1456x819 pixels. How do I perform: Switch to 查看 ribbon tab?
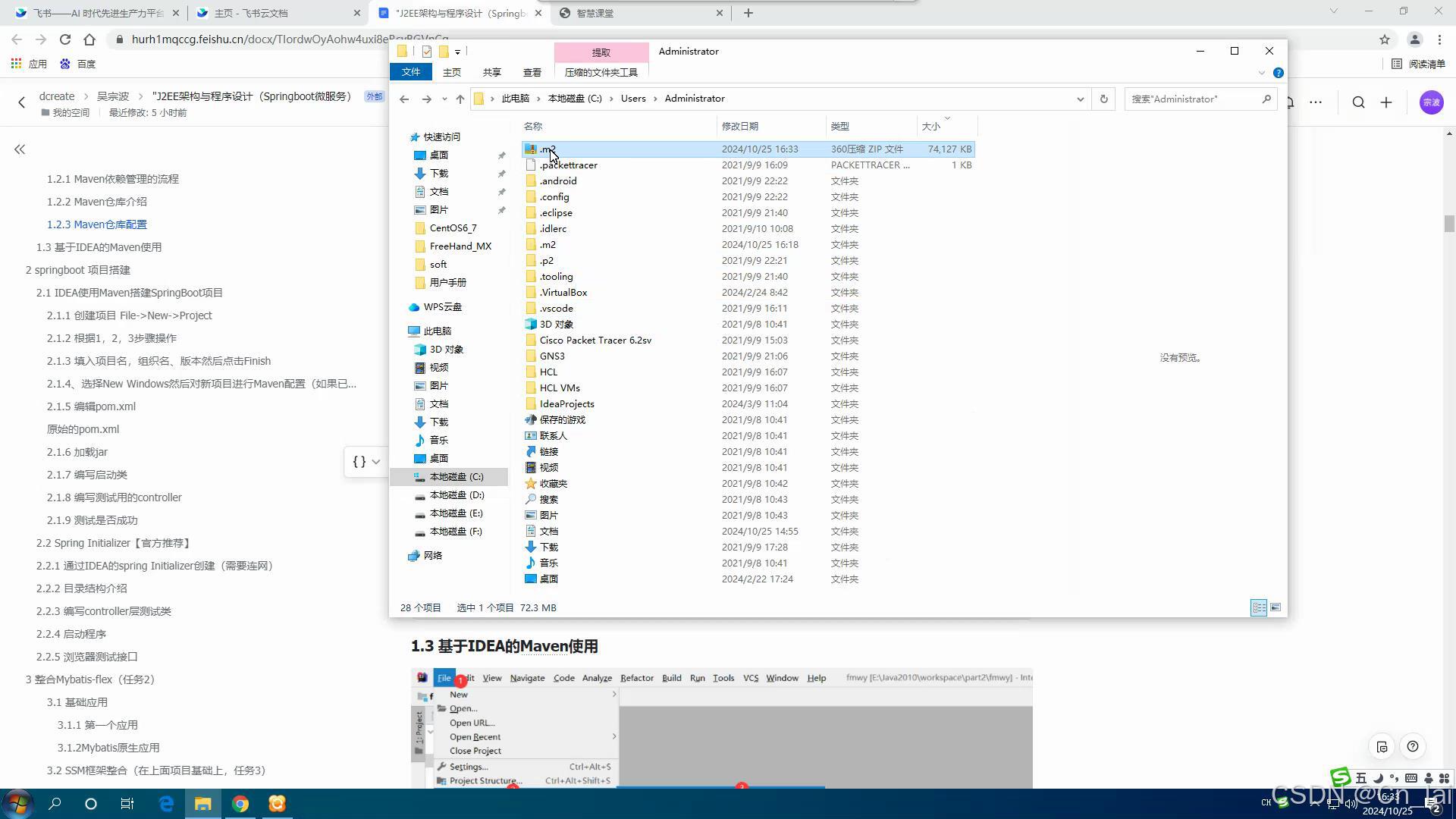click(532, 72)
